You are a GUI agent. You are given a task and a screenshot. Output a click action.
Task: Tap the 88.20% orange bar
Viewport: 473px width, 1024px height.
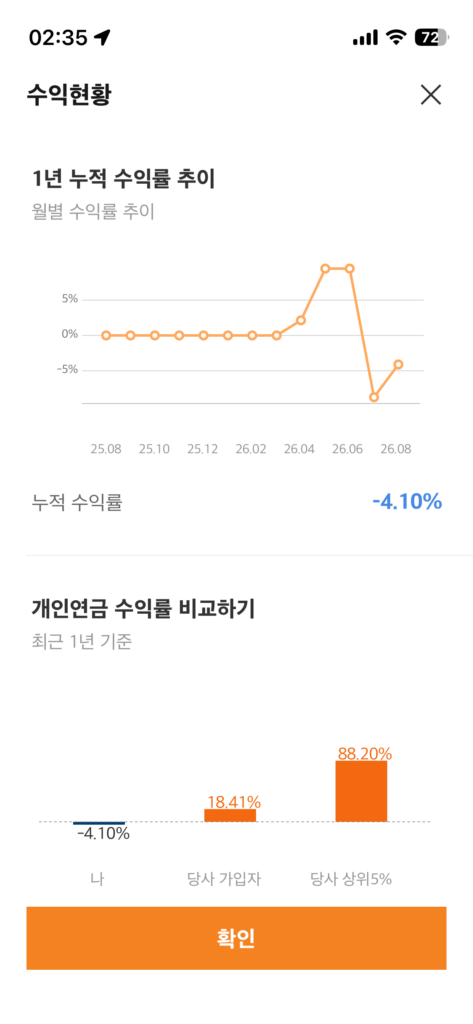361,791
